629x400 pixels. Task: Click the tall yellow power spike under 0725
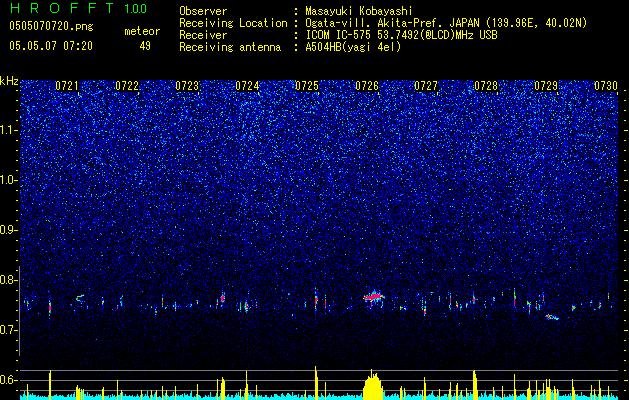(316, 382)
